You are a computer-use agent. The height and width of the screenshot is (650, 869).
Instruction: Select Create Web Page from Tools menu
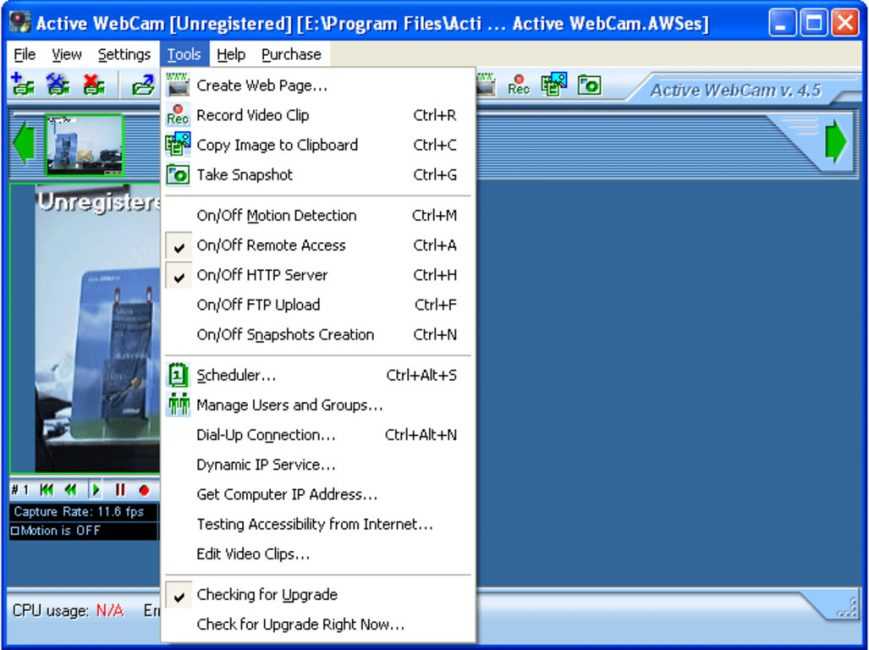pos(262,86)
